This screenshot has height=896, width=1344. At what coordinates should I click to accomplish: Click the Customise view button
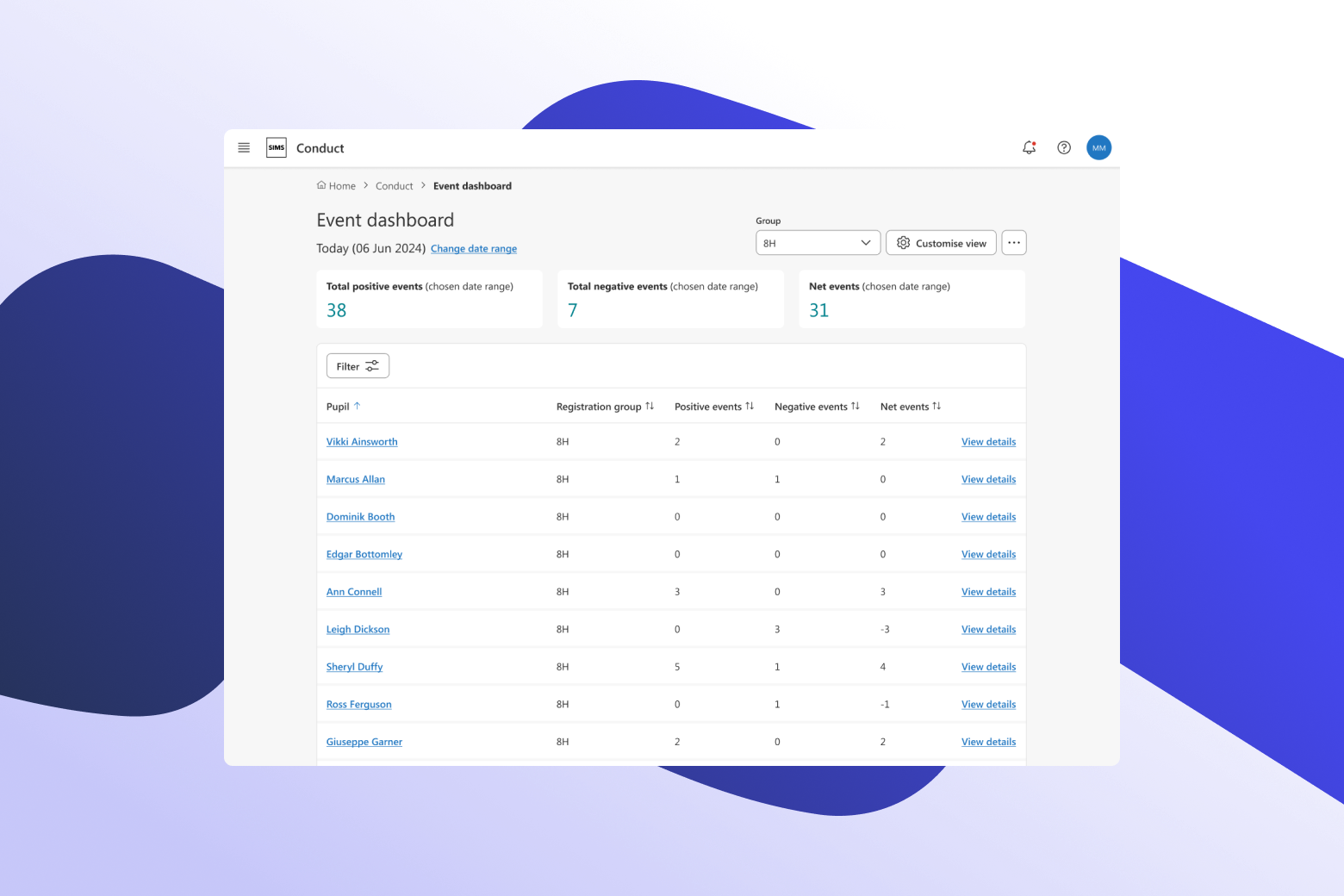[941, 243]
